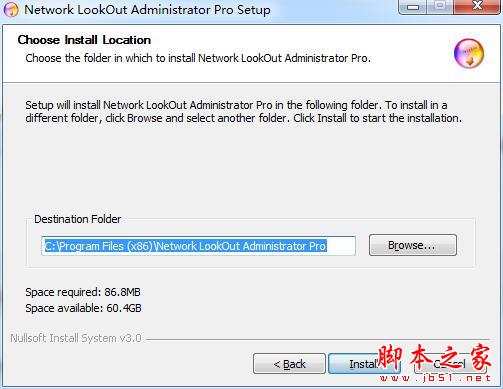Viewport: 503px width, 389px height.
Task: Click the installer icon in the title bar
Action: point(11,9)
